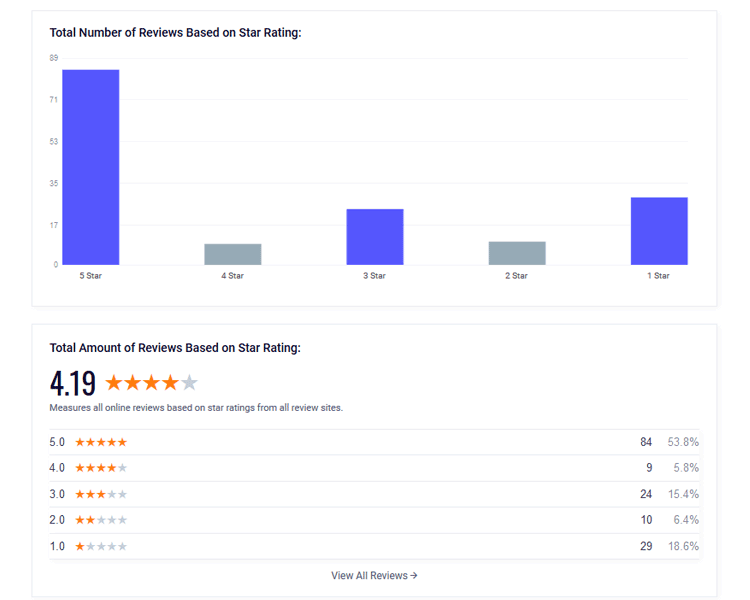Image resolution: width=750 pixels, height=600 pixels.
Task: Click the 24 count in 3.0 row
Action: (646, 494)
